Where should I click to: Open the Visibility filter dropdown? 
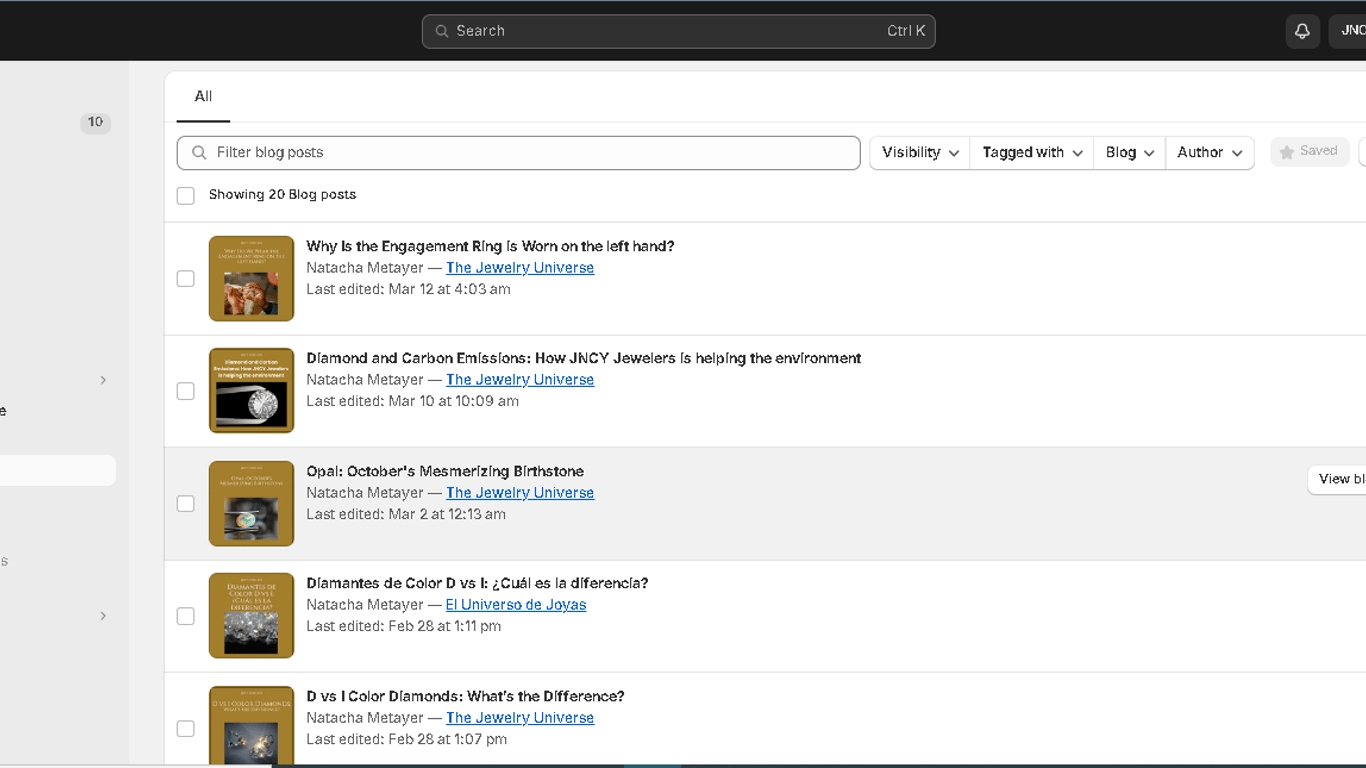point(920,153)
